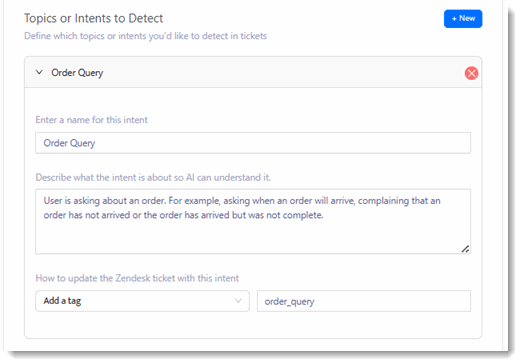Click the 'How to update the Zendesk ticket' label
The width and height of the screenshot is (515, 360).
(x=137, y=278)
